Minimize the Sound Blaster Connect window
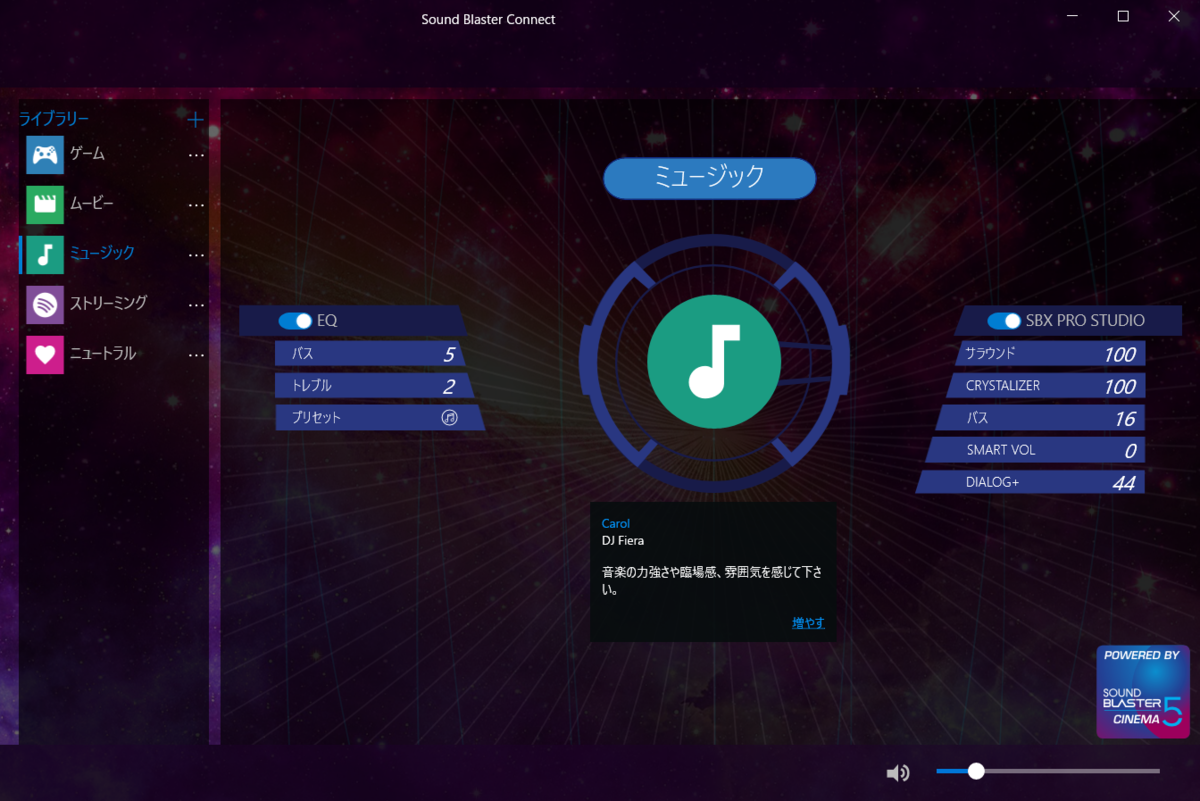 click(x=1072, y=17)
